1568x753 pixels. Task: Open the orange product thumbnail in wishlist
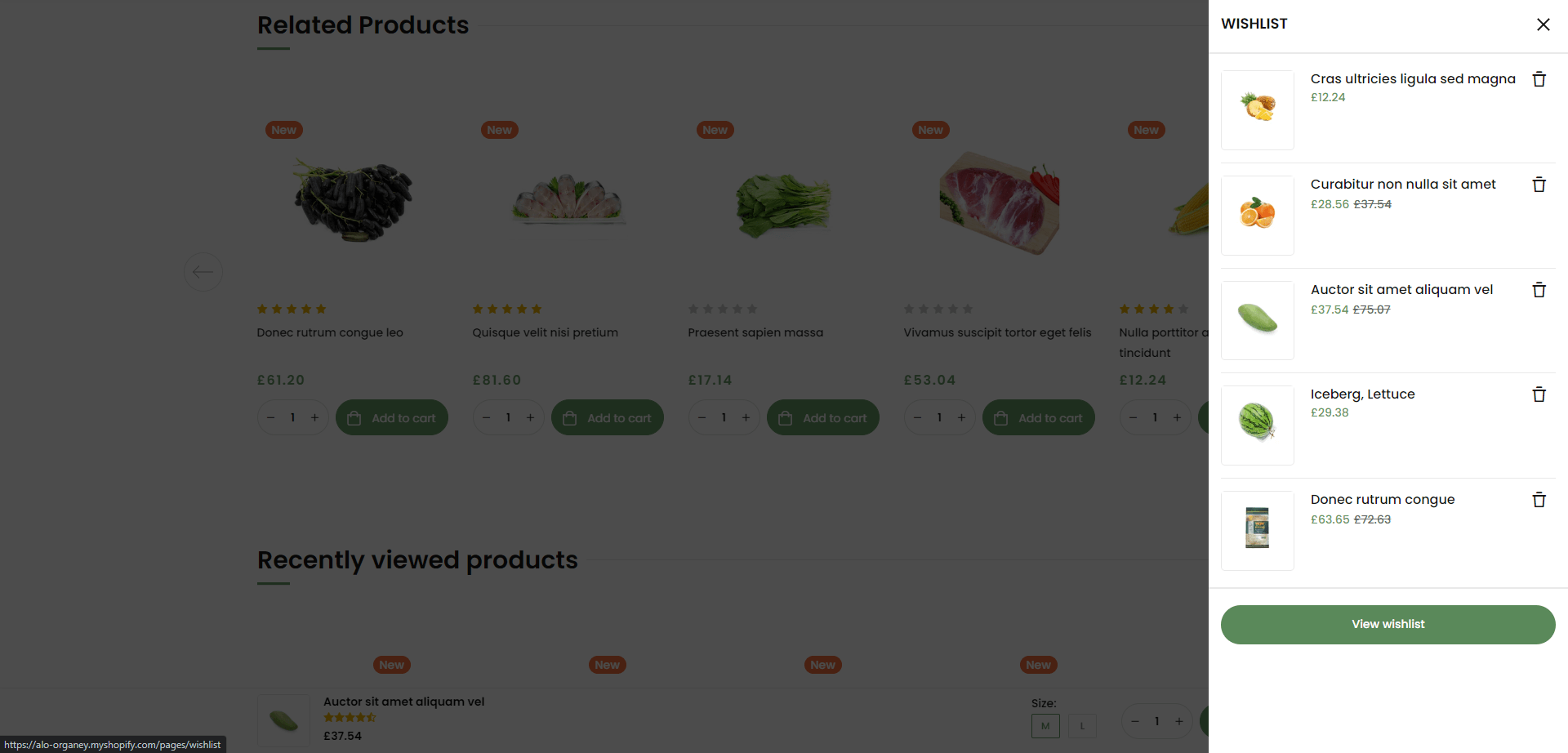[1257, 215]
